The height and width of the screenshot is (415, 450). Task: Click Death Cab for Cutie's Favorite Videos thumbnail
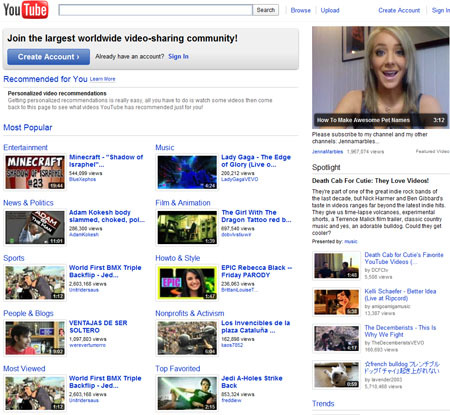pos(336,266)
